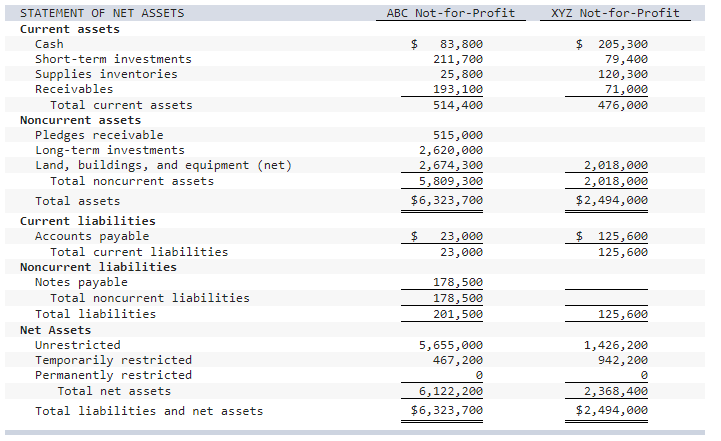Select the value 79,400
Viewport: 721px width, 441px height.
click(x=626, y=59)
